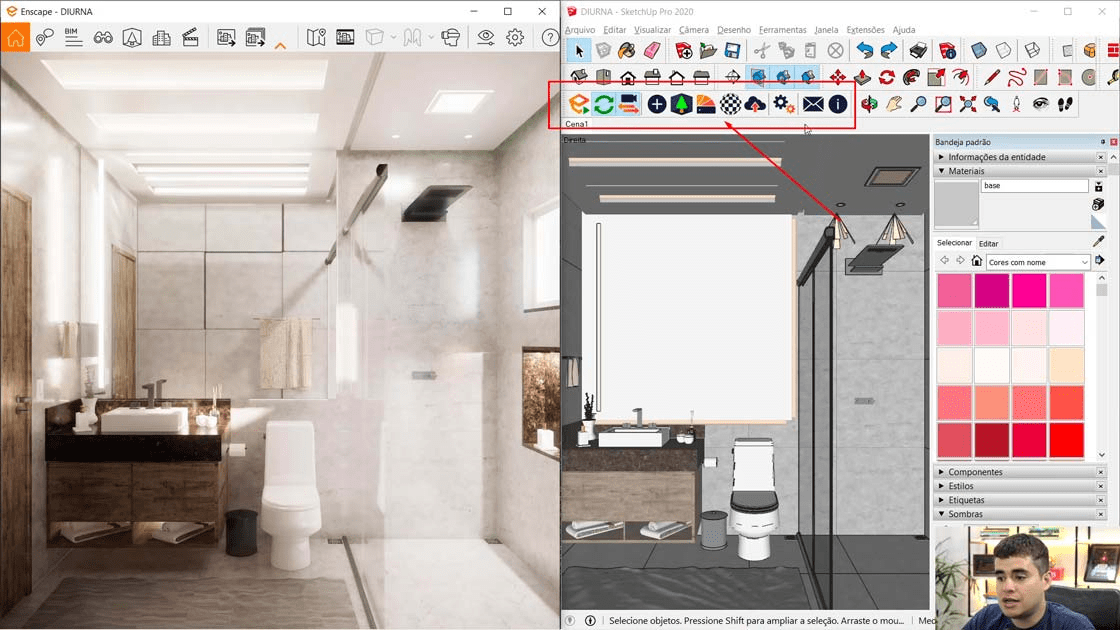1120x630 pixels.
Task: Pick the pure red color swatch
Action: [1066, 439]
